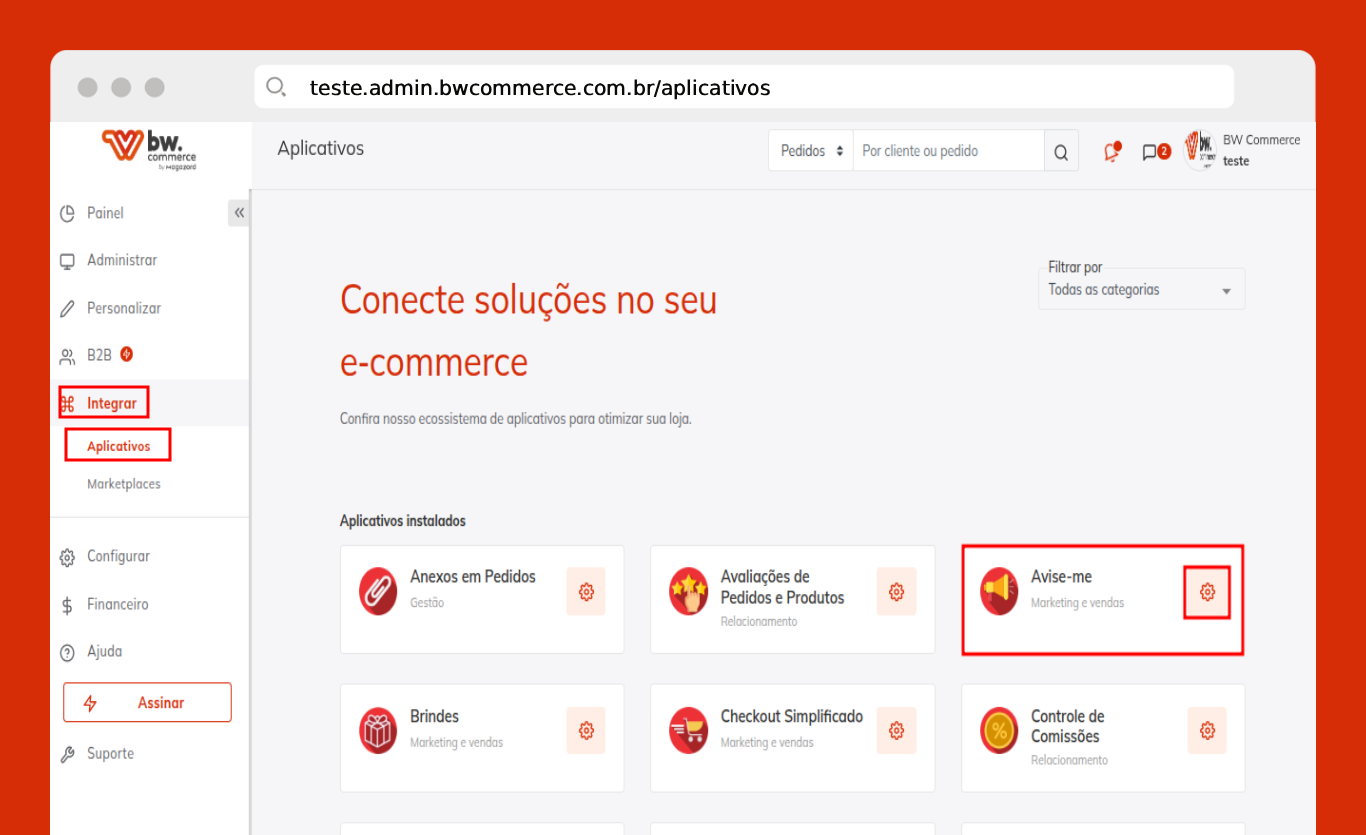
Task: Open settings gear for Anexos em Pedidos
Action: [x=586, y=591]
